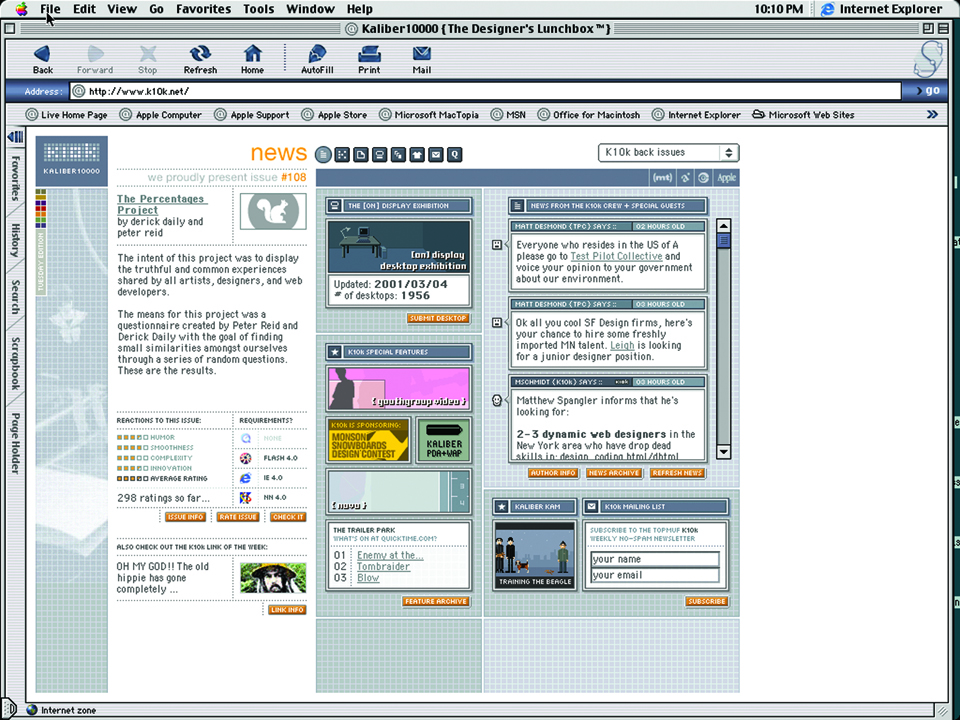Refresh the page with the Refresh icon
The height and width of the screenshot is (720, 960).
[x=200, y=59]
